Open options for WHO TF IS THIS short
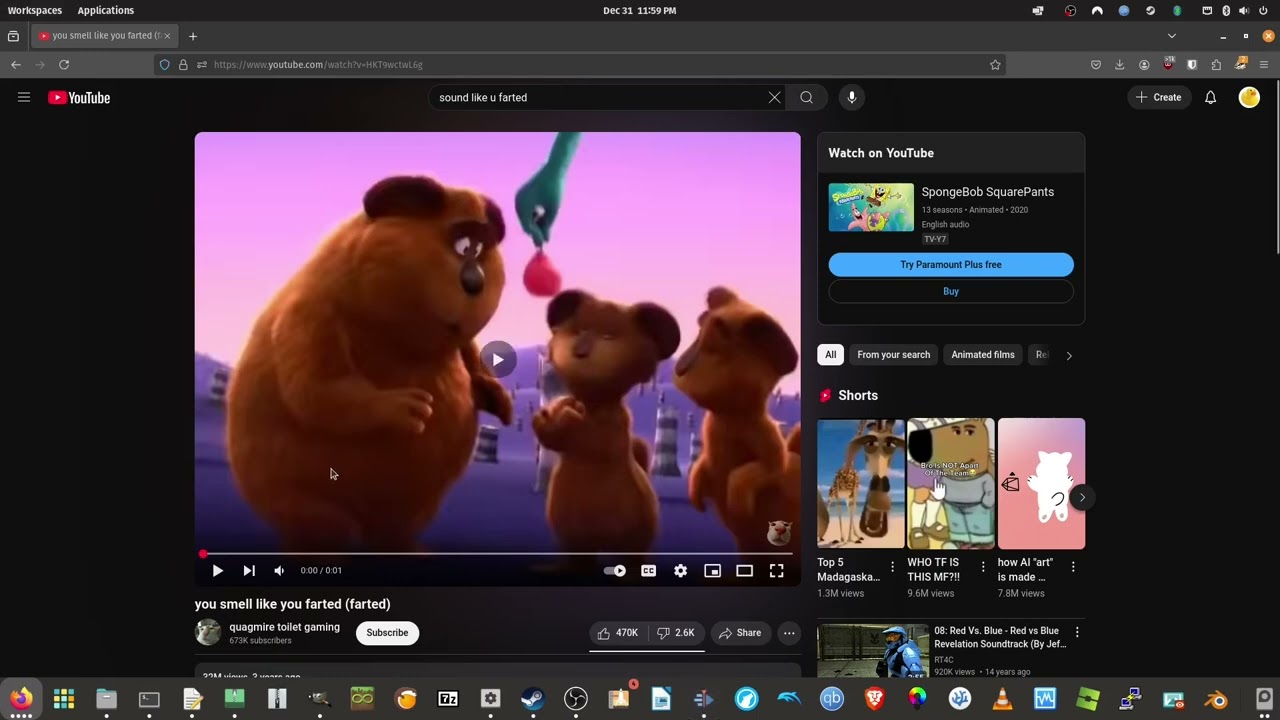 click(x=983, y=567)
